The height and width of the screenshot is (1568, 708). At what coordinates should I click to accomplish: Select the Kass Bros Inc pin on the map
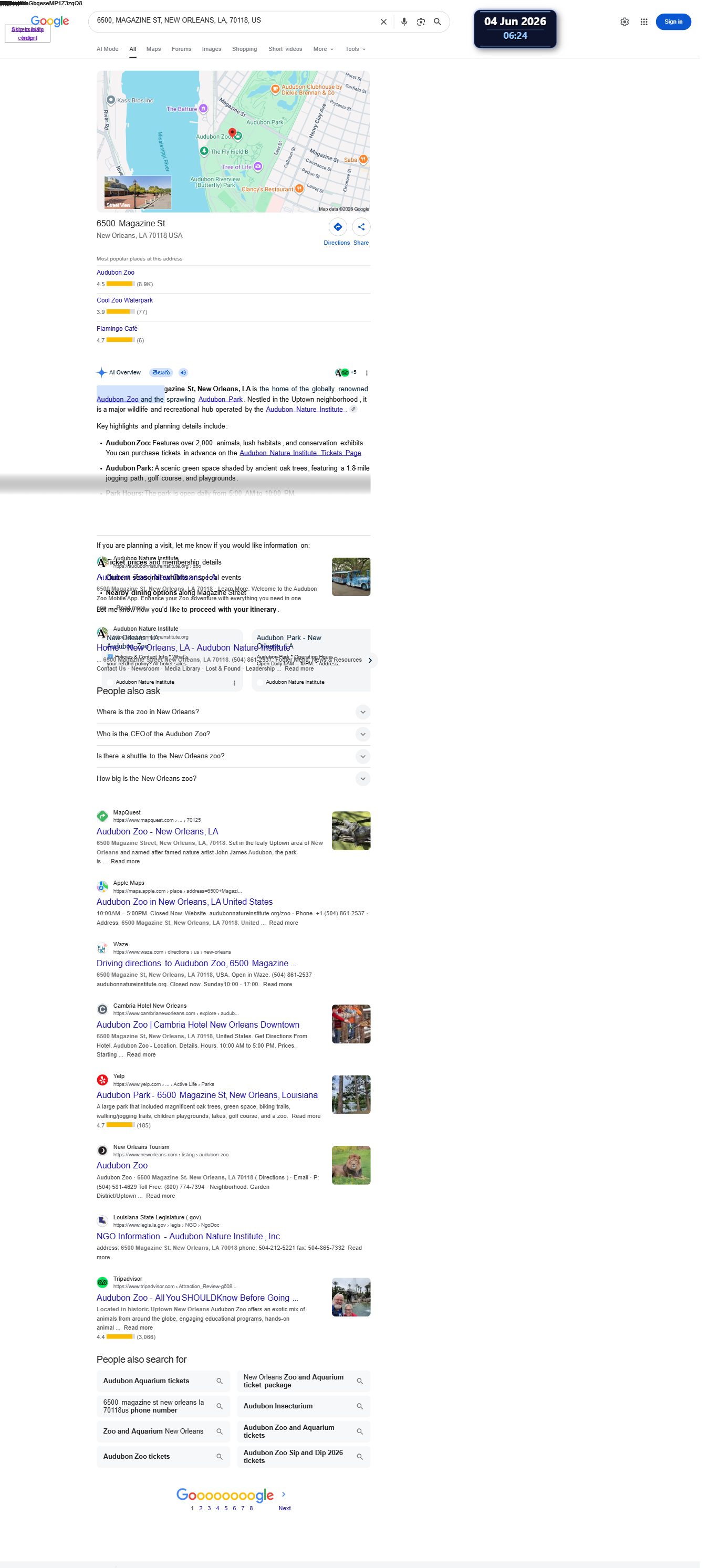click(112, 101)
